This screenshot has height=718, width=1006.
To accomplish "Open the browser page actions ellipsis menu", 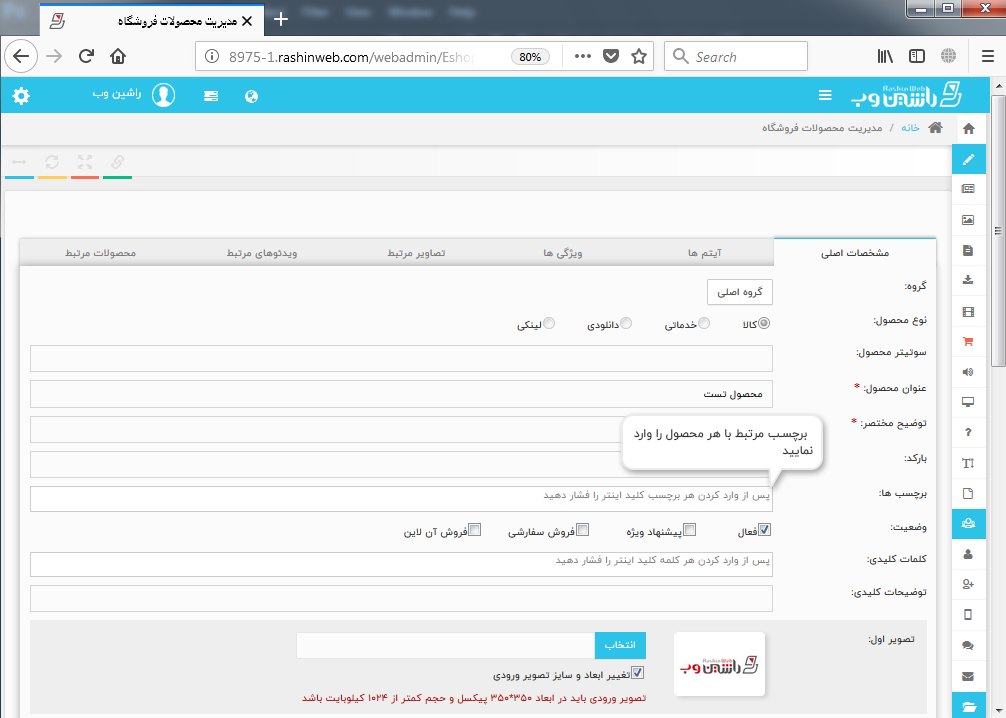I will tap(583, 56).
